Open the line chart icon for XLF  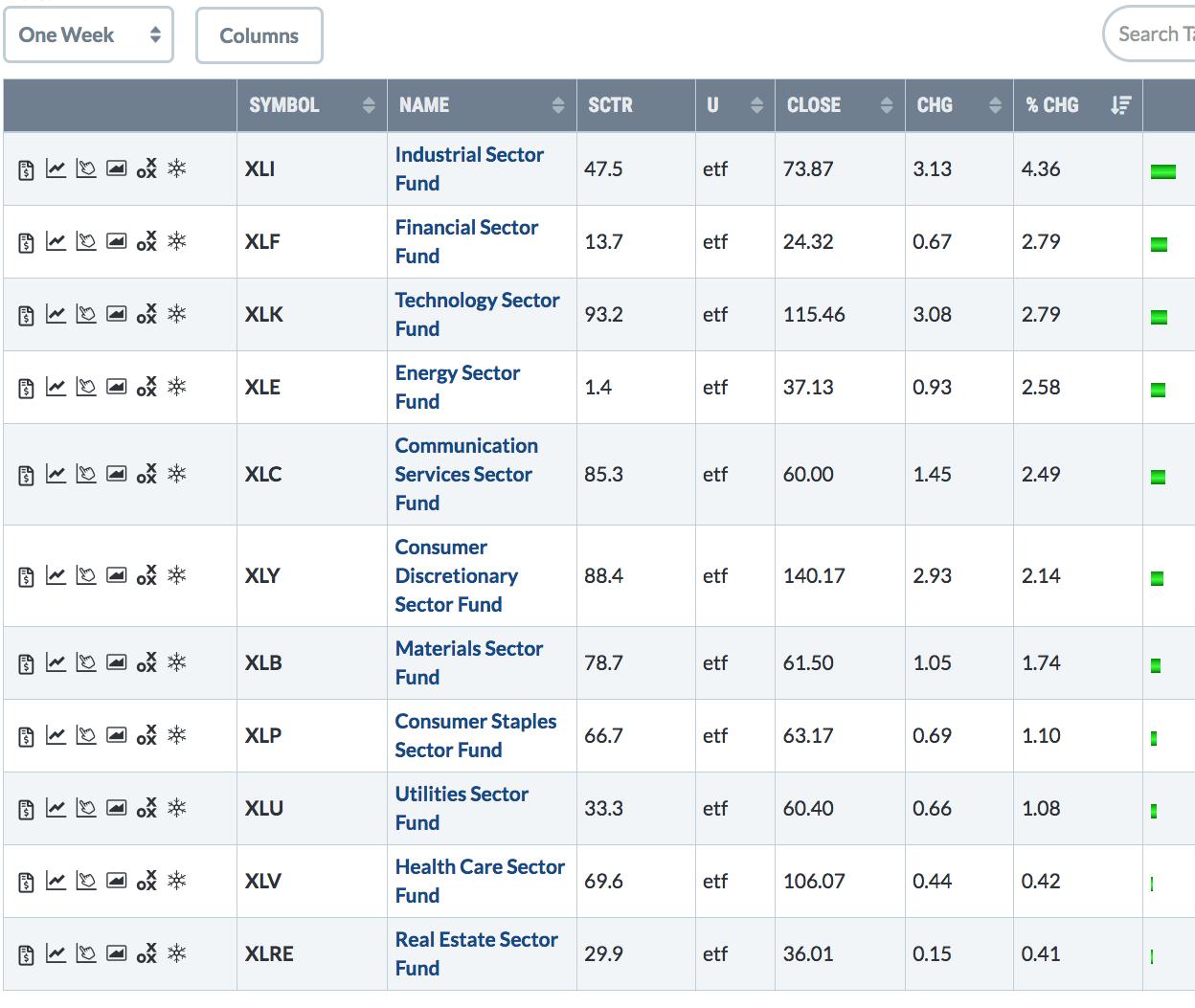(56, 242)
